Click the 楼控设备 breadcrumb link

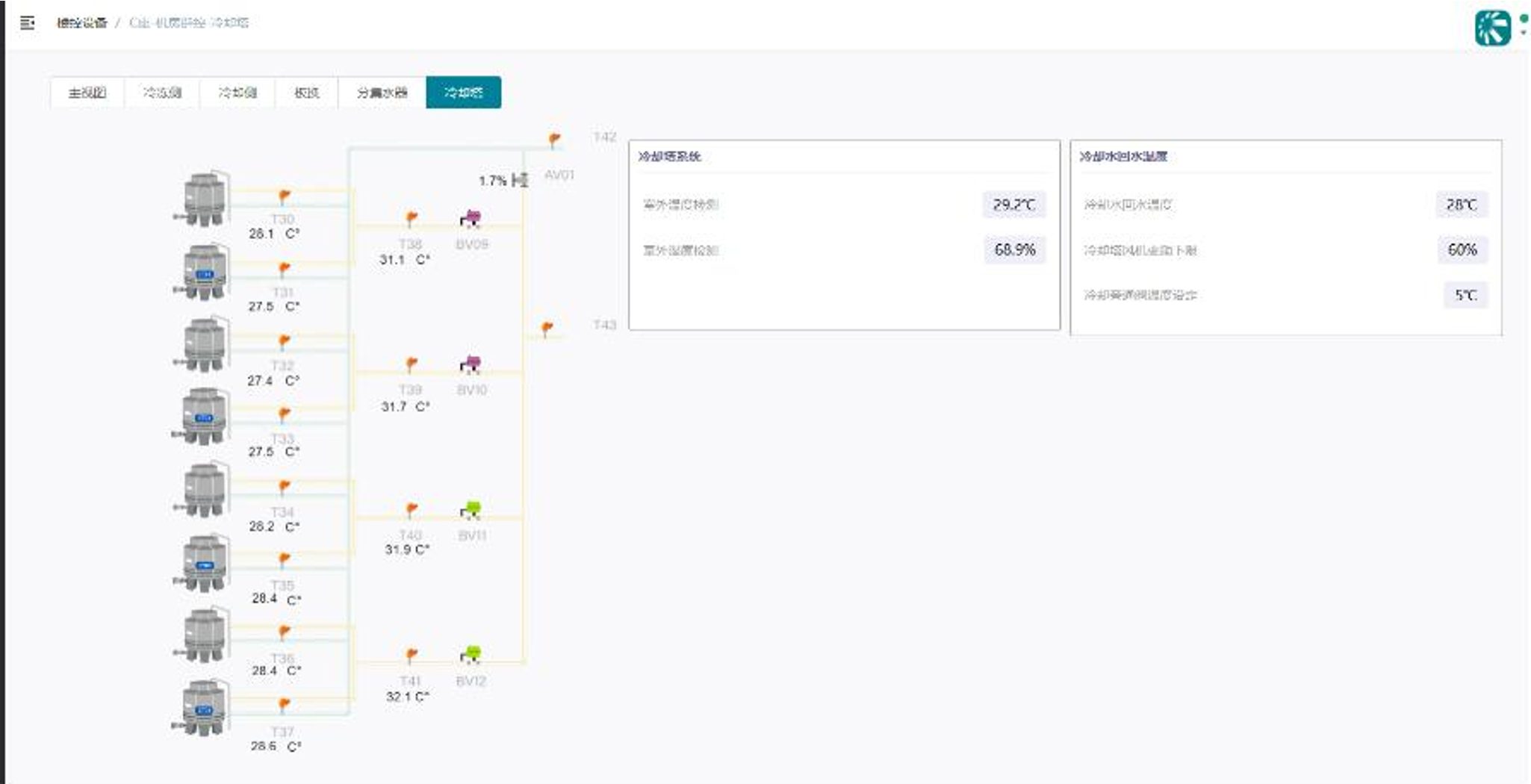pyautogui.click(x=81, y=23)
